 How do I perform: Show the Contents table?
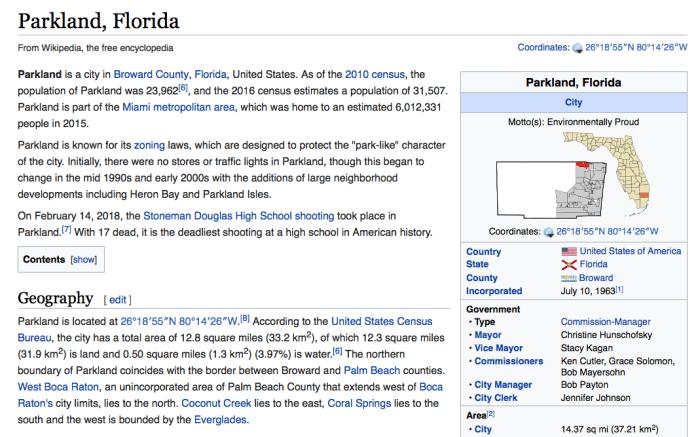[83, 259]
